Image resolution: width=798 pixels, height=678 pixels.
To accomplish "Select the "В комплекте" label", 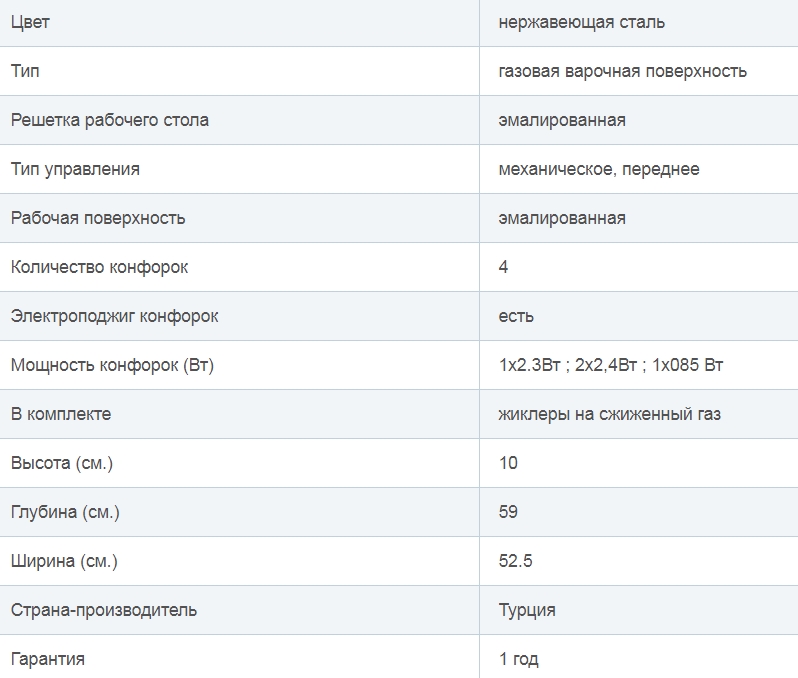I will pos(61,414).
